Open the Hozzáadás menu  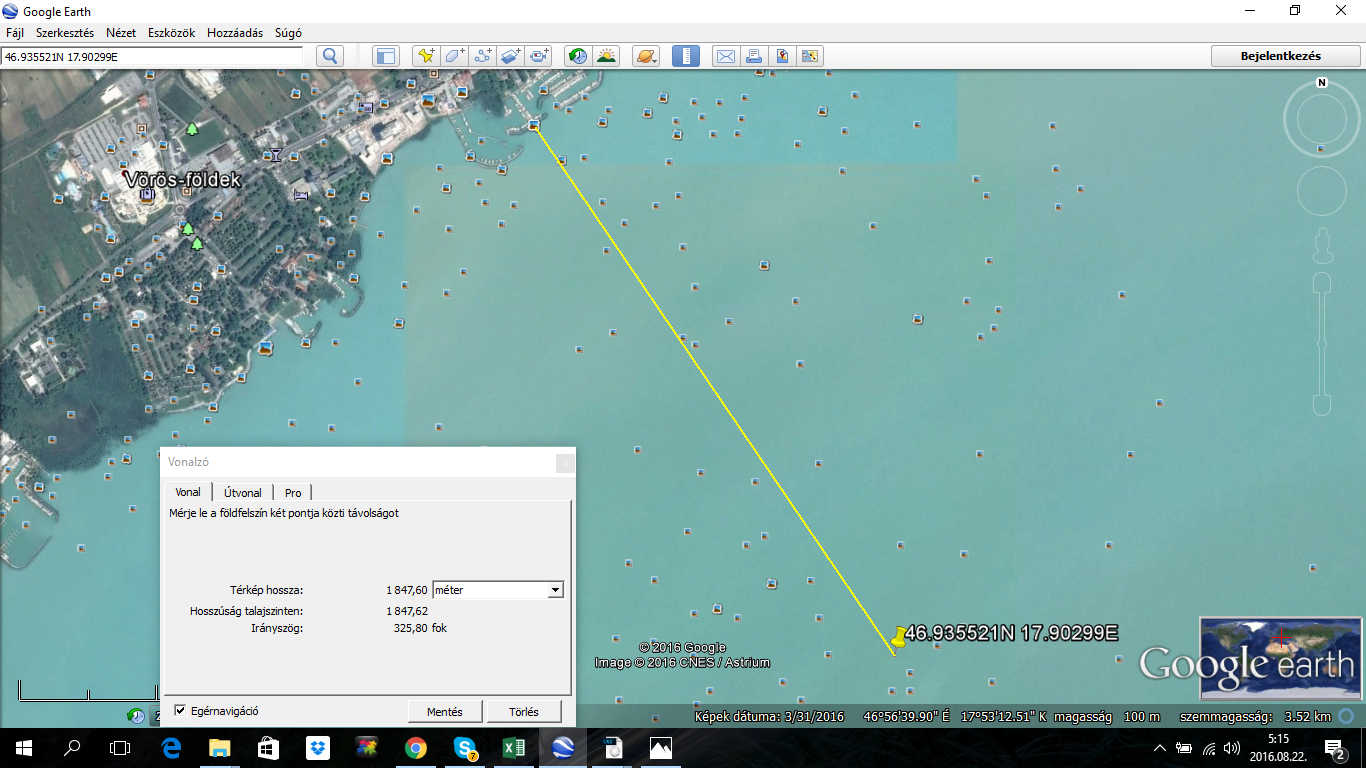click(x=234, y=33)
